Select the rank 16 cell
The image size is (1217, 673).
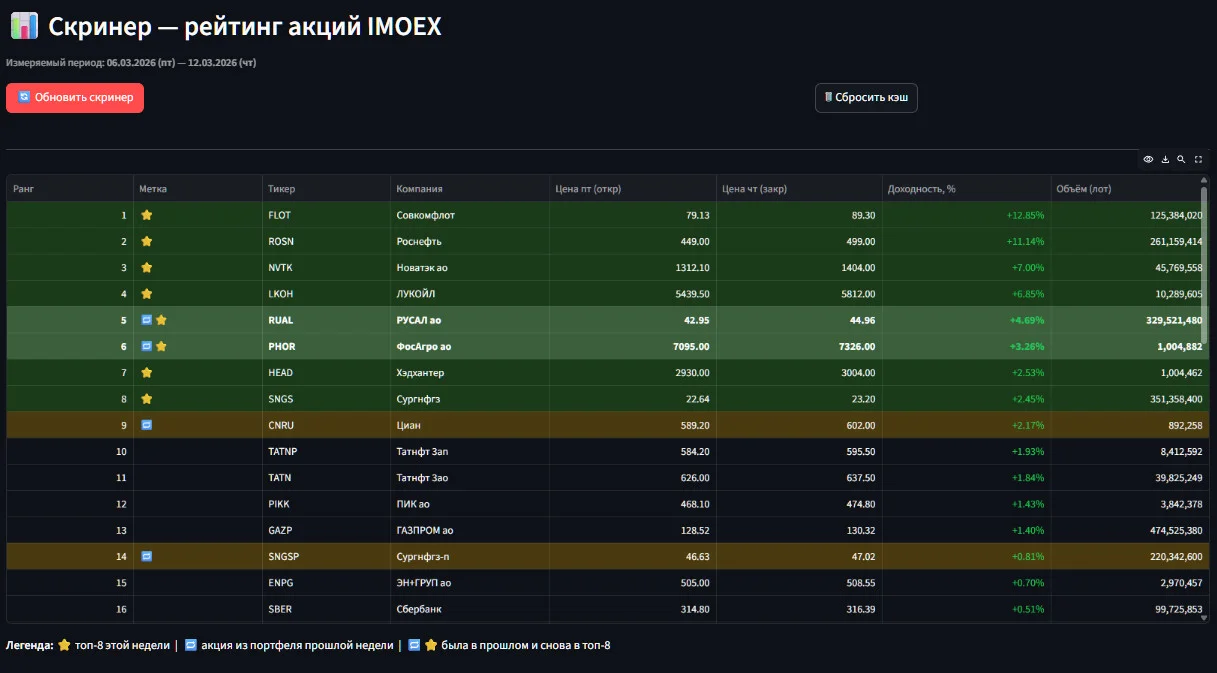(x=70, y=608)
